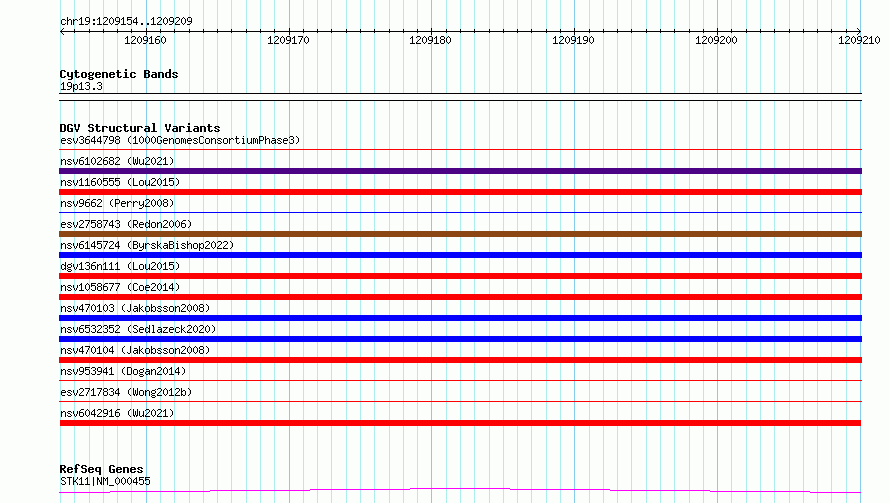Image resolution: width=890 pixels, height=503 pixels.
Task: Open variant nsv1058677 (Coe2014) label
Action: click(120, 287)
